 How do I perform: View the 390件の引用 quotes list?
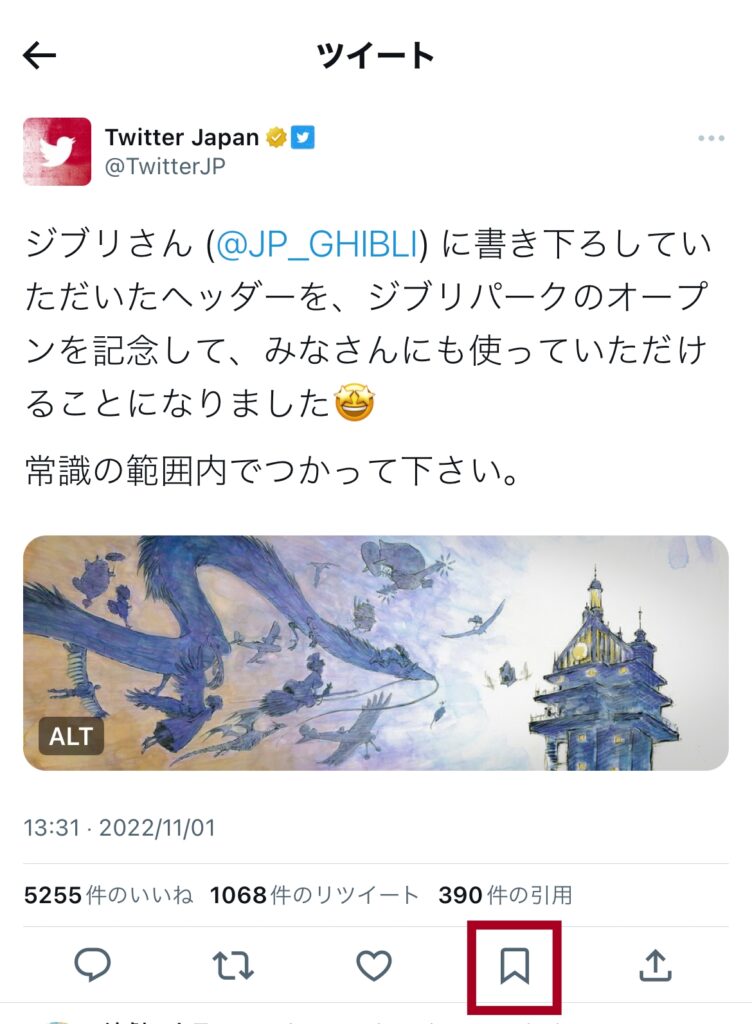pos(505,895)
